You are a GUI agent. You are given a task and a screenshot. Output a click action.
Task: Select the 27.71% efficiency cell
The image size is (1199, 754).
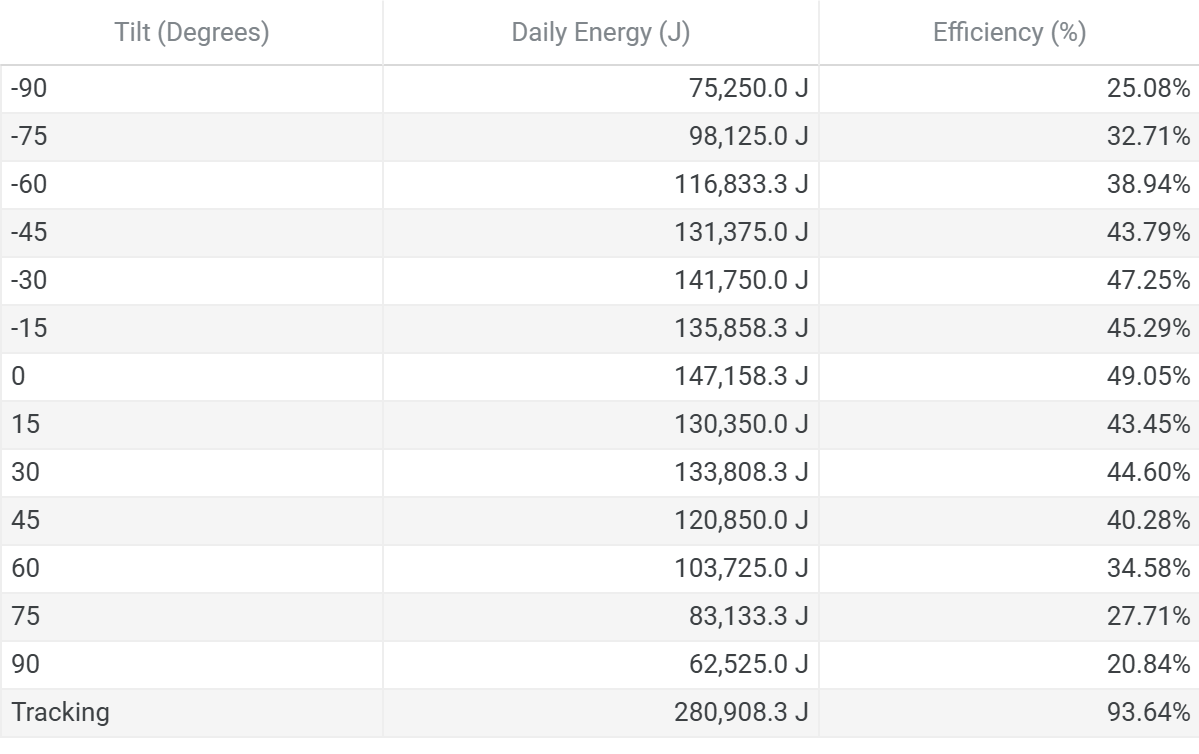1009,617
